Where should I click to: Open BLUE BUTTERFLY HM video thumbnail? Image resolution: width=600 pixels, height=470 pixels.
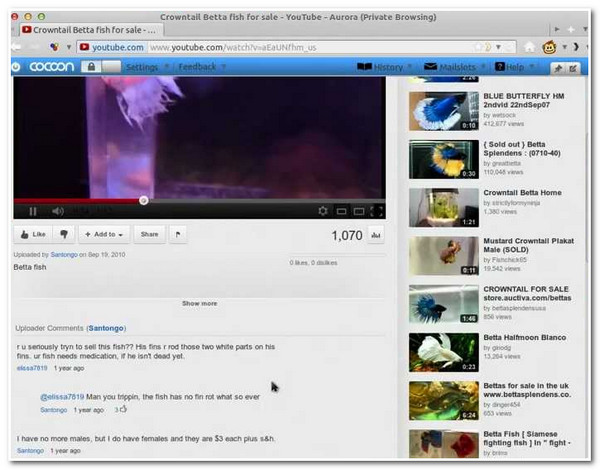pyautogui.click(x=443, y=111)
